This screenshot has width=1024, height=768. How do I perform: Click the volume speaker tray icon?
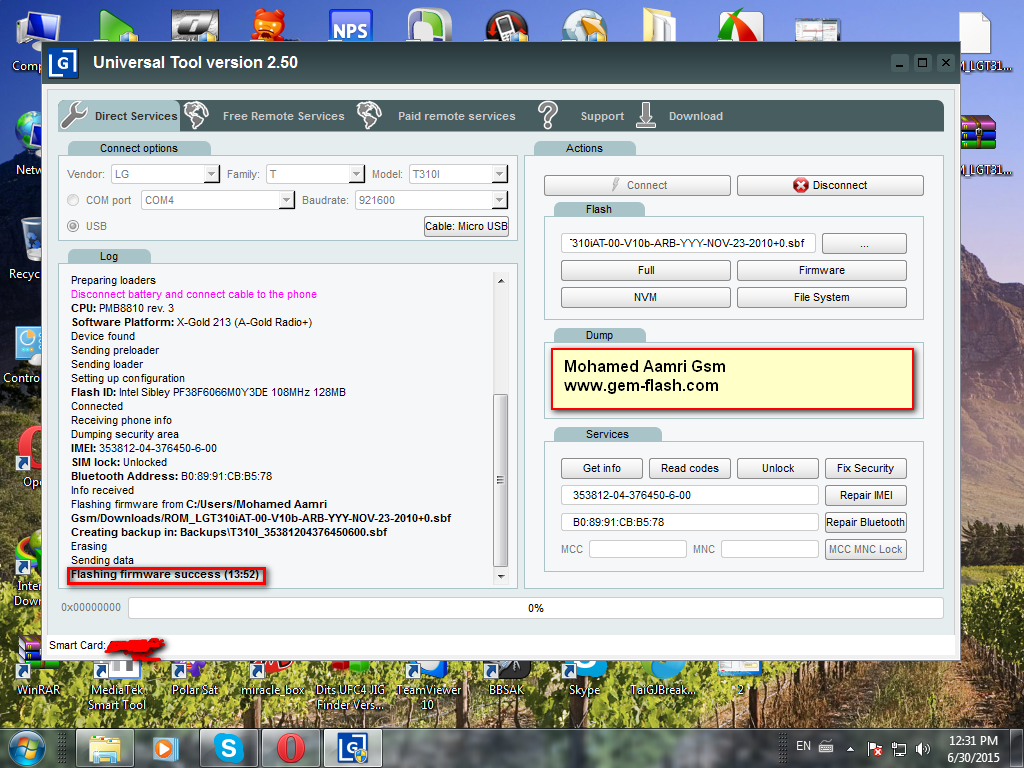point(923,749)
